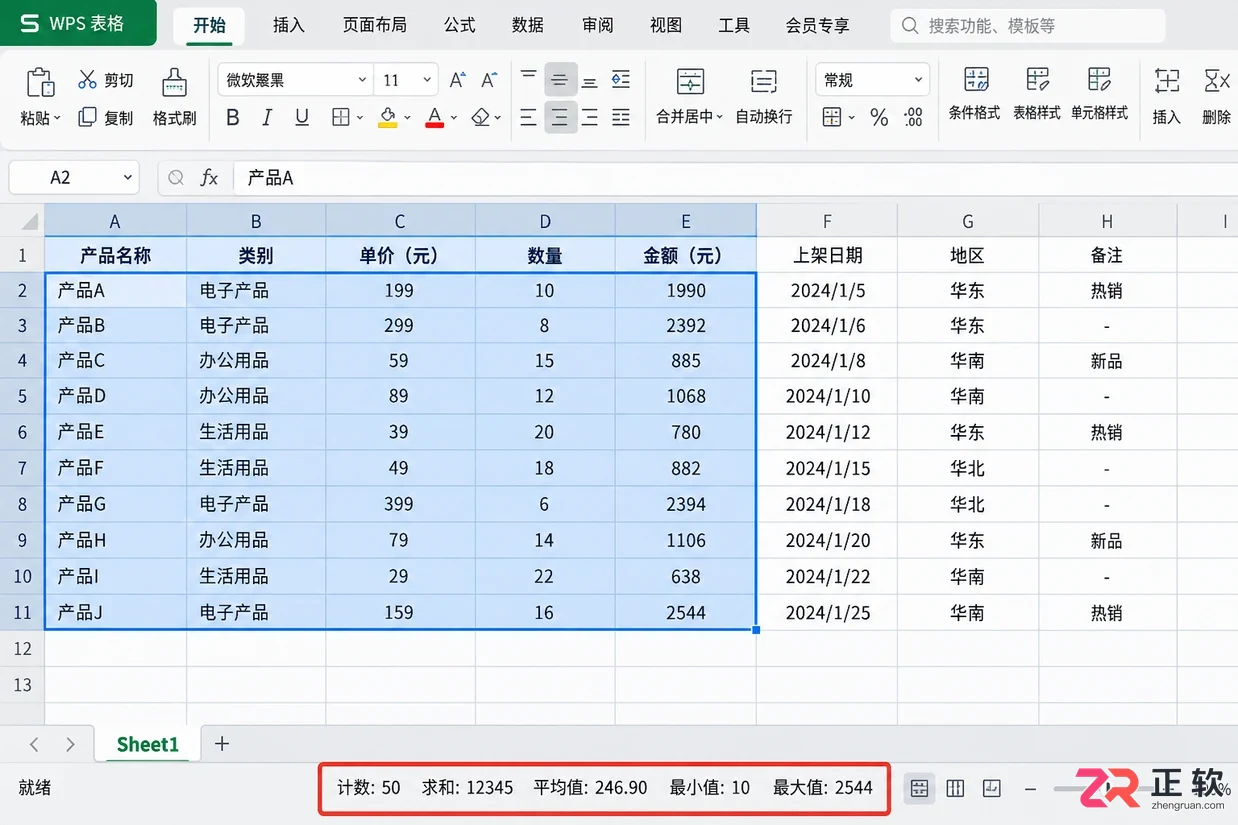Toggle align text left
This screenshot has width=1238, height=825.
[529, 118]
